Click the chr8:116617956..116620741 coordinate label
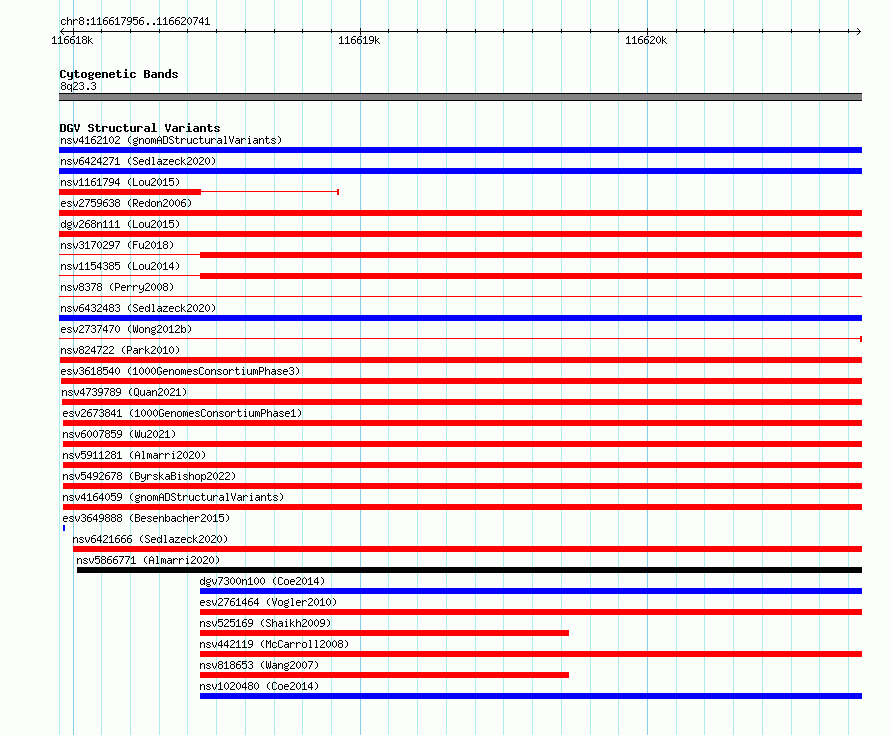This screenshot has width=890, height=735. tap(135, 22)
